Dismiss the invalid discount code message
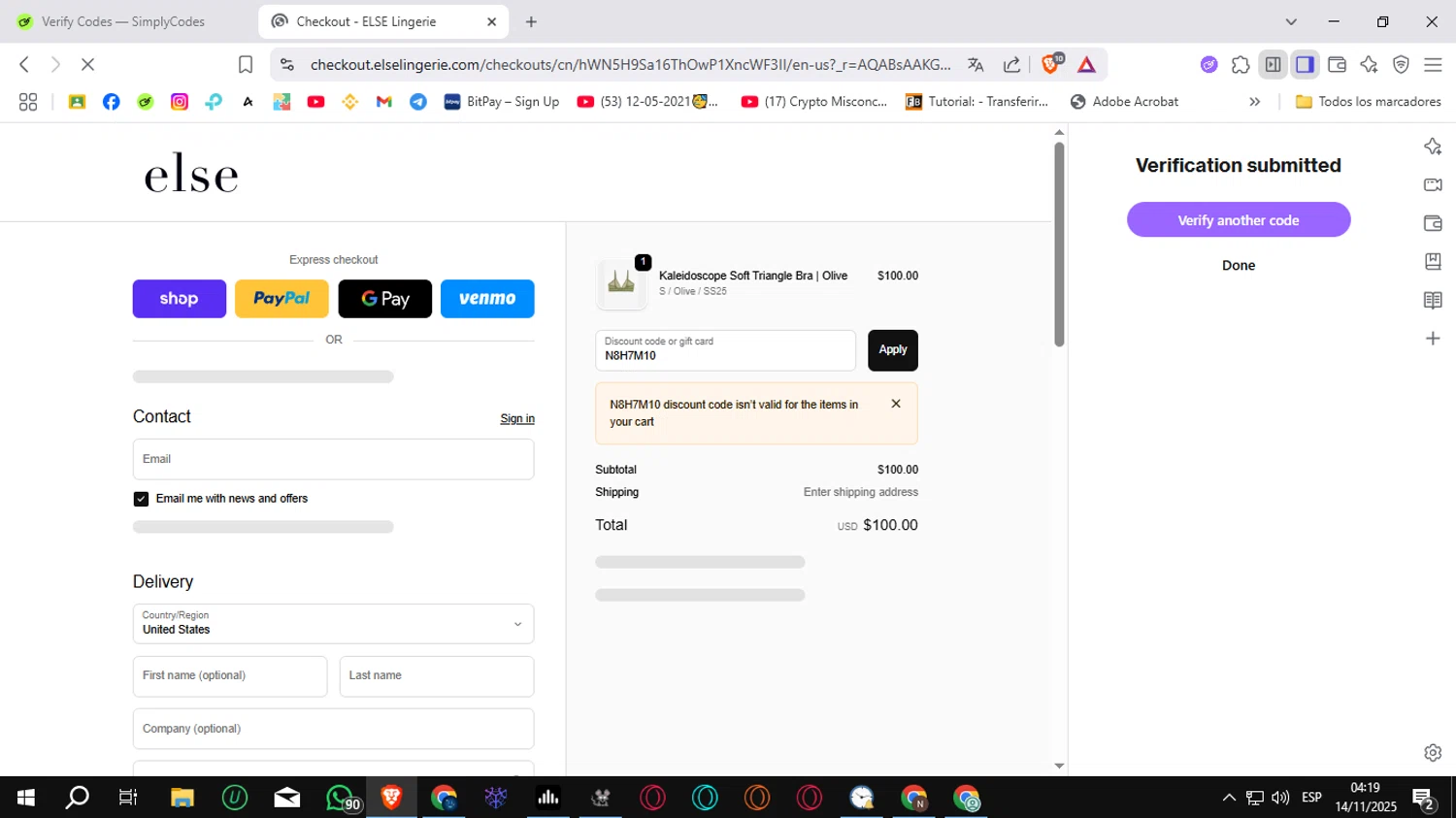Viewport: 1456px width, 818px height. (x=896, y=404)
